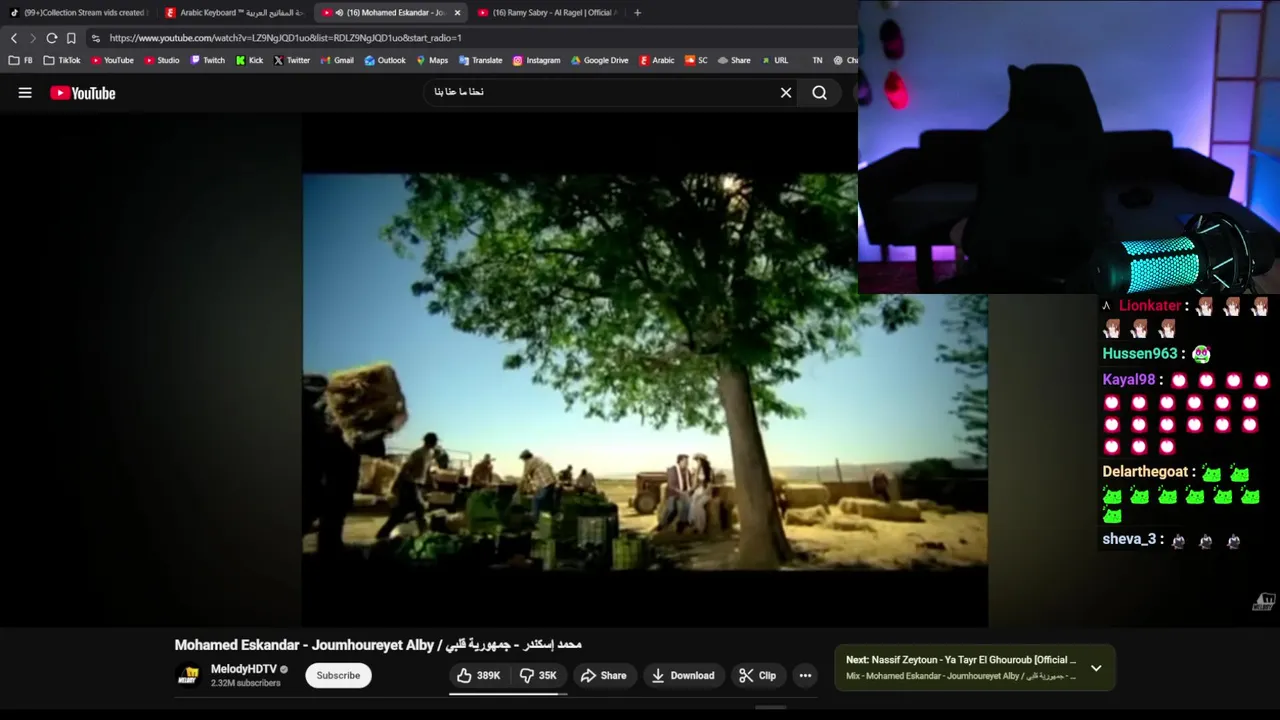Switch to the Arabic Keyboard tab

(x=234, y=13)
